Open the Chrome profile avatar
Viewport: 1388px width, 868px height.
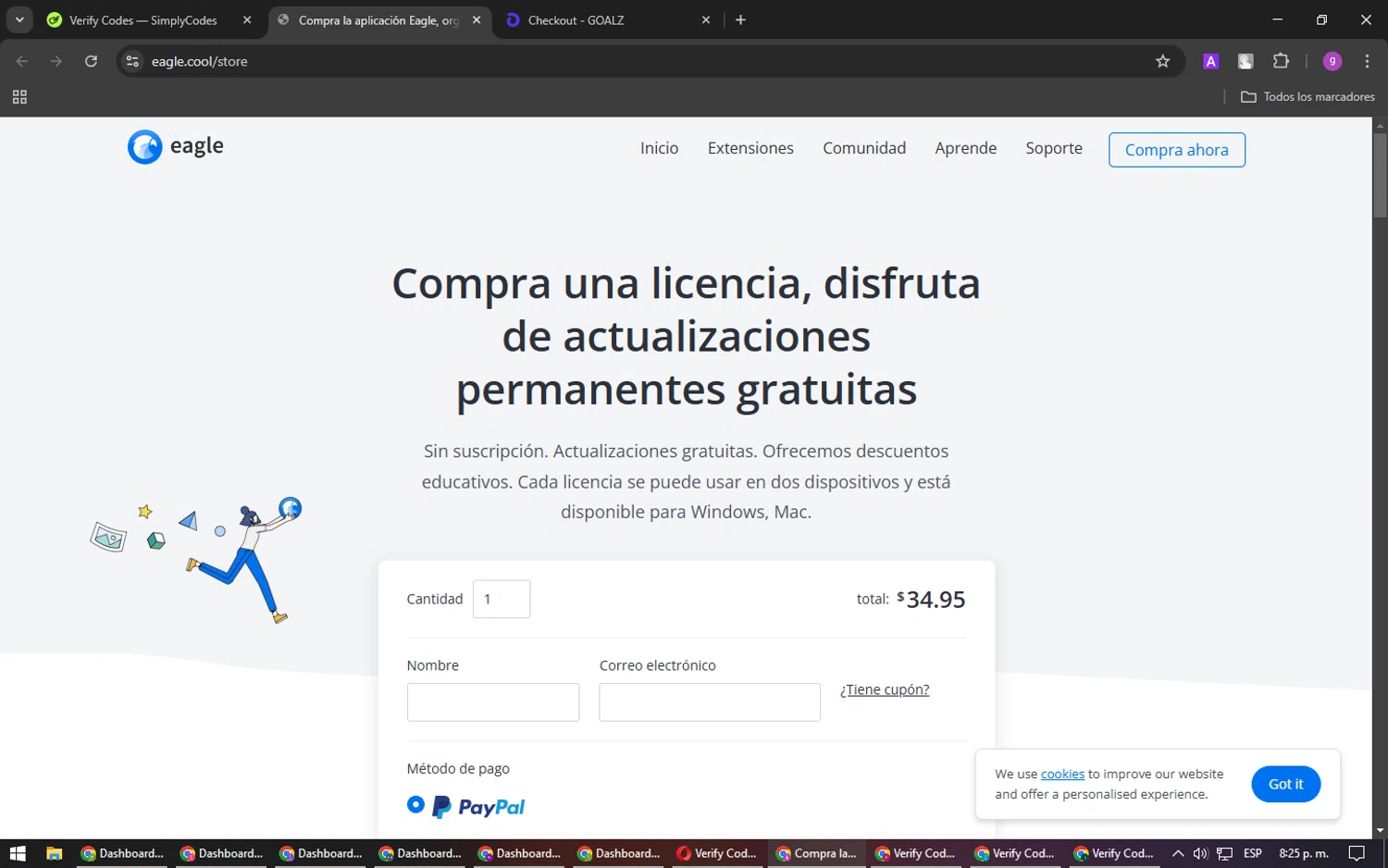coord(1332,61)
